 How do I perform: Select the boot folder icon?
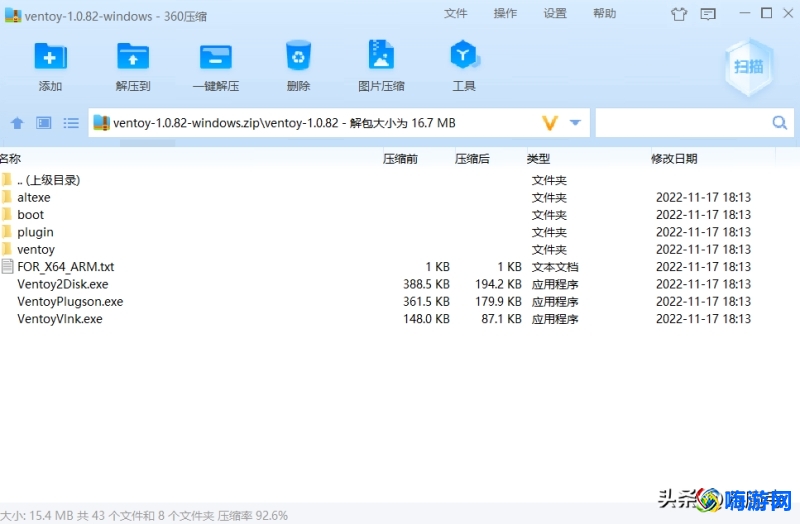pos(7,214)
